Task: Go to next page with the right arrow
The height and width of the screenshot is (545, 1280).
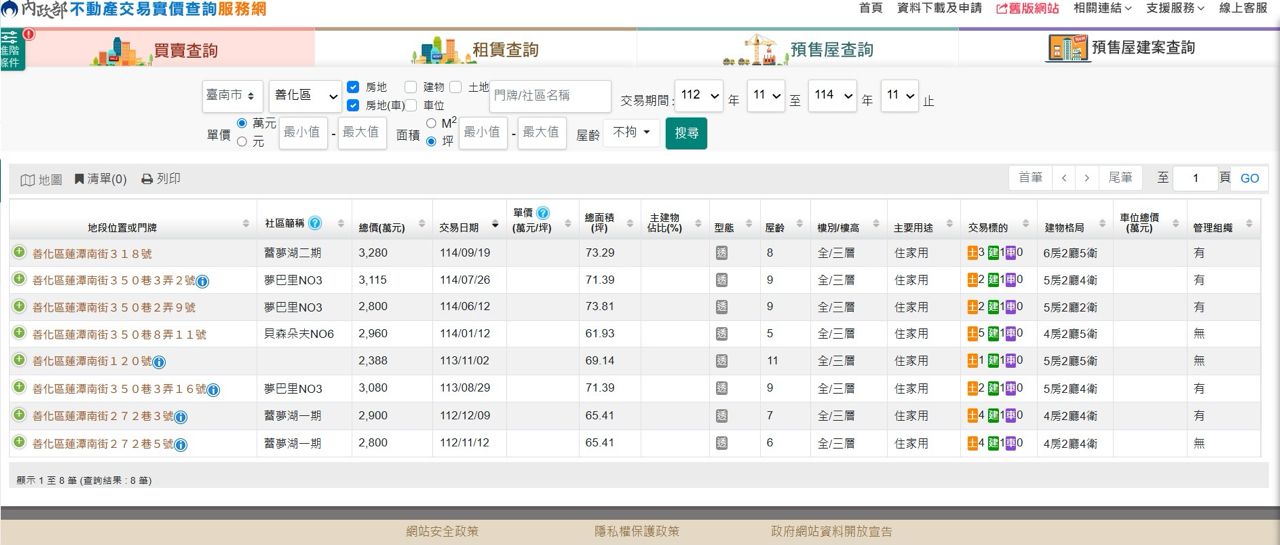Action: pos(1087,178)
